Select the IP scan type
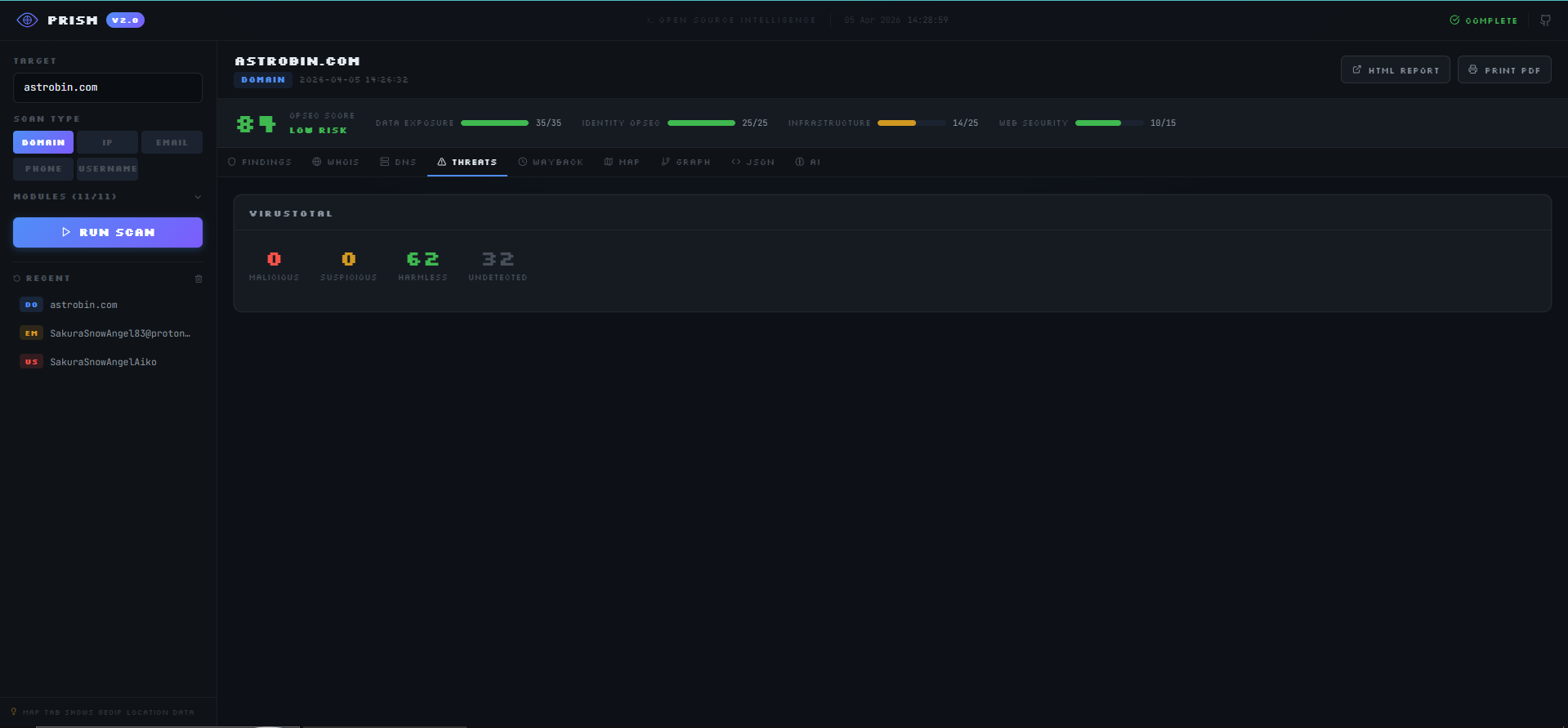 coord(107,142)
